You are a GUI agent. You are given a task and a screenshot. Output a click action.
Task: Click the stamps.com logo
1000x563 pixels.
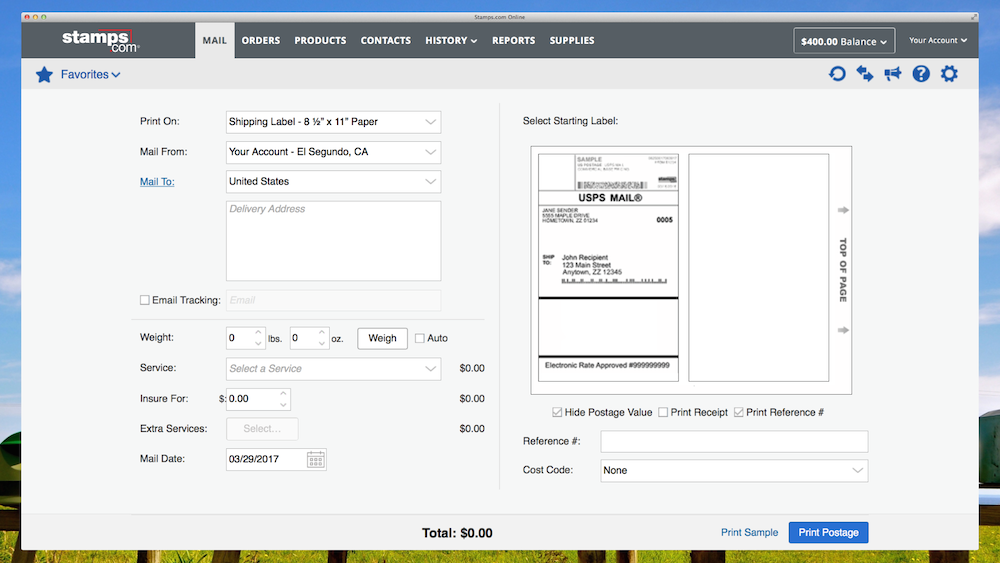point(101,40)
